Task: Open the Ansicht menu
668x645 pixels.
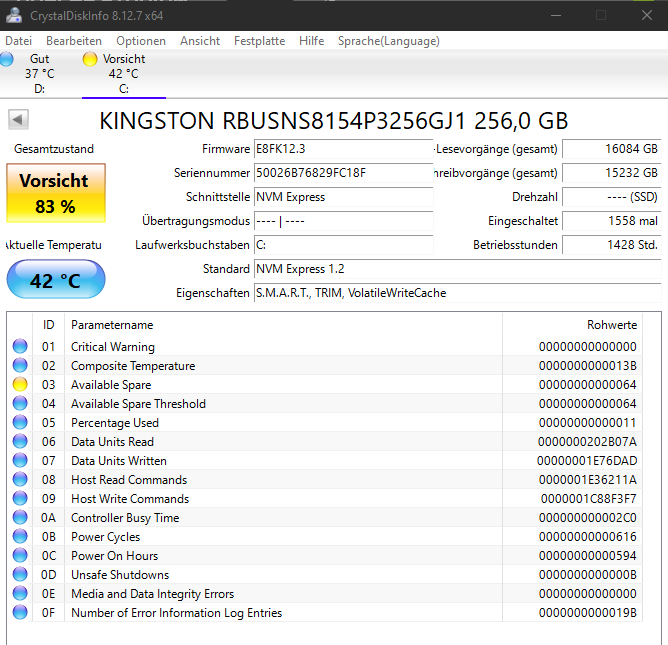Action: [x=199, y=41]
